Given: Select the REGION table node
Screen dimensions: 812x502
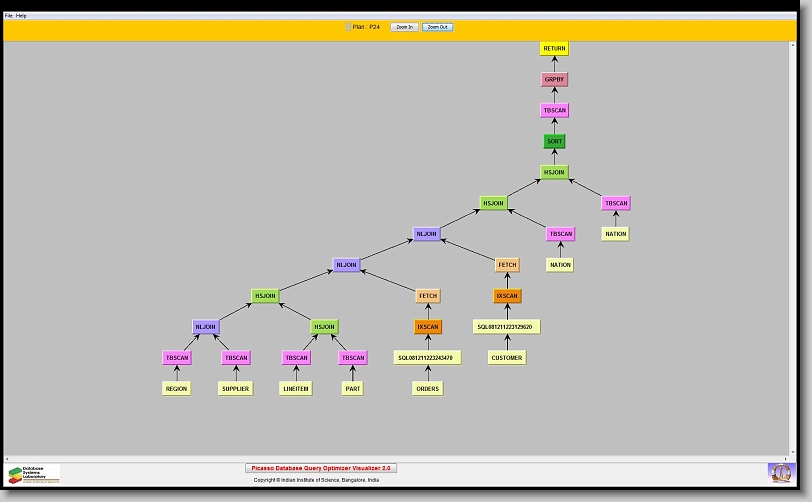Looking at the screenshot, I should click(176, 389).
